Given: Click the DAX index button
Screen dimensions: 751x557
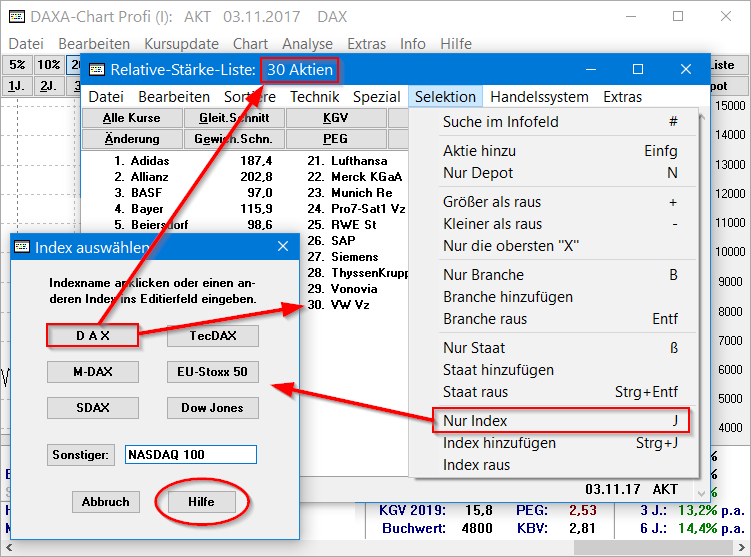Looking at the screenshot, I should coord(92,336).
